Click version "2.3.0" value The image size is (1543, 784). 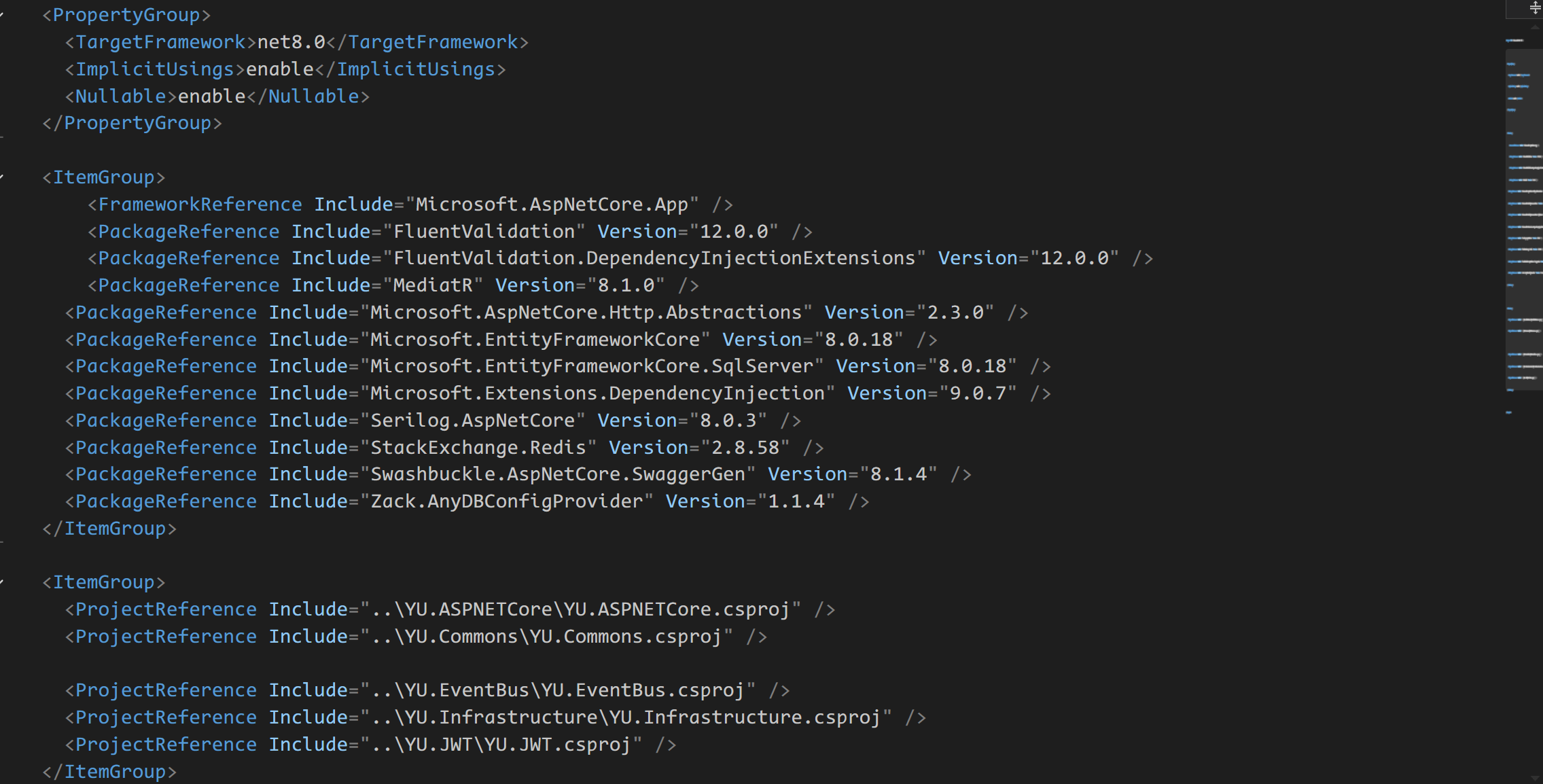[x=955, y=313]
